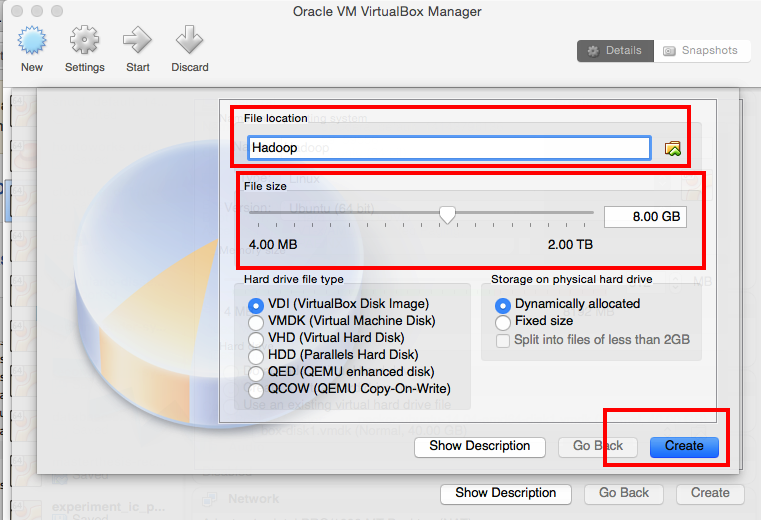Click the blue Create button

tap(684, 446)
